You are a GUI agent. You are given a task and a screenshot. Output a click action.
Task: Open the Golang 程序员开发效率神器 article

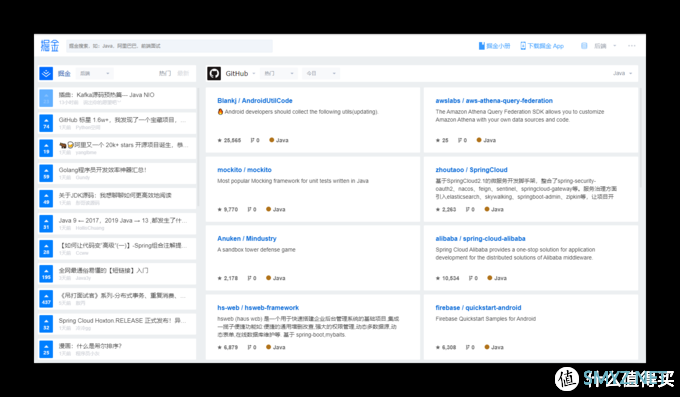tap(103, 170)
